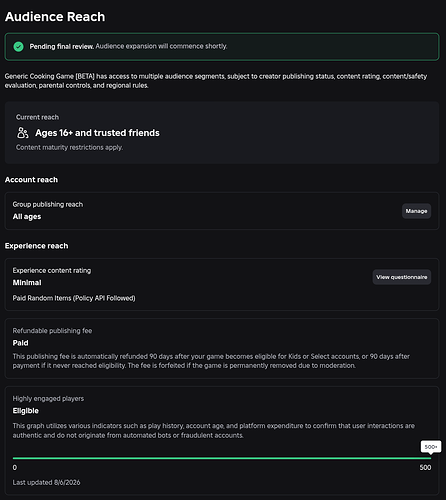446x500 pixels.
Task: Click the paragraph starting 'This graph utilizes'
Action: [x=214, y=431]
